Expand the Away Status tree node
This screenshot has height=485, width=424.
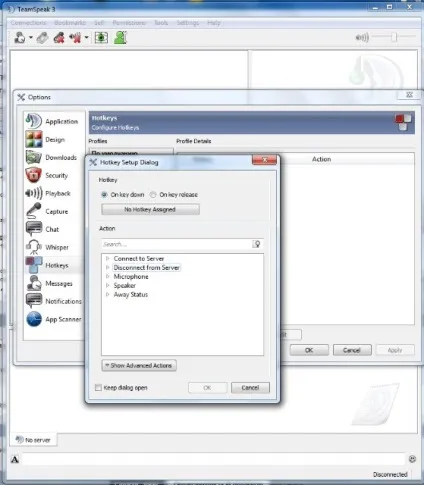107,295
